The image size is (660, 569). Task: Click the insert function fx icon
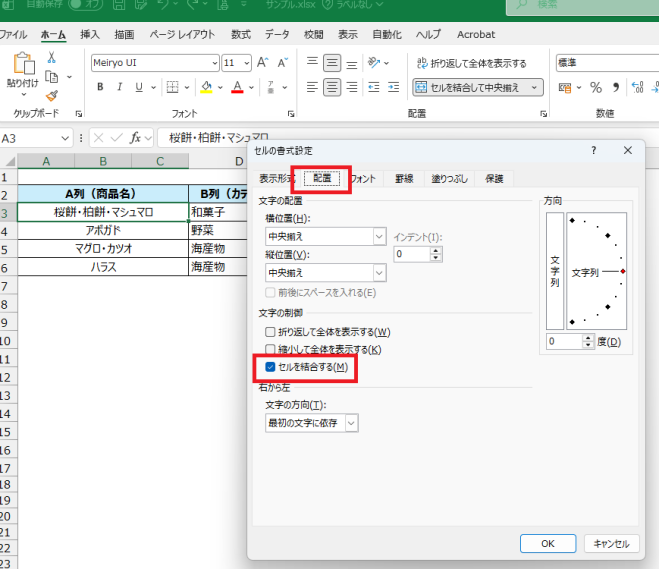135,137
